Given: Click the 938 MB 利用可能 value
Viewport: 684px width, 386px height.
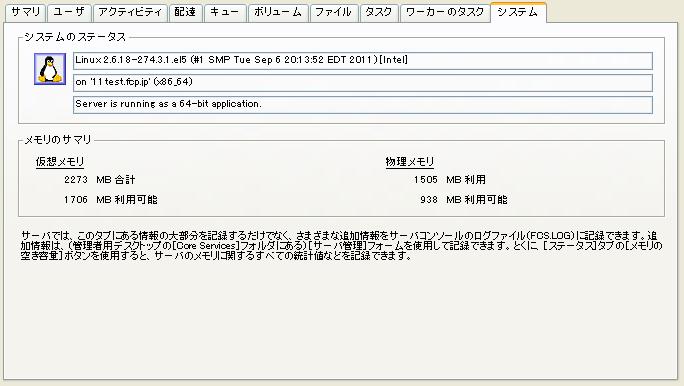Looking at the screenshot, I should (x=464, y=200).
